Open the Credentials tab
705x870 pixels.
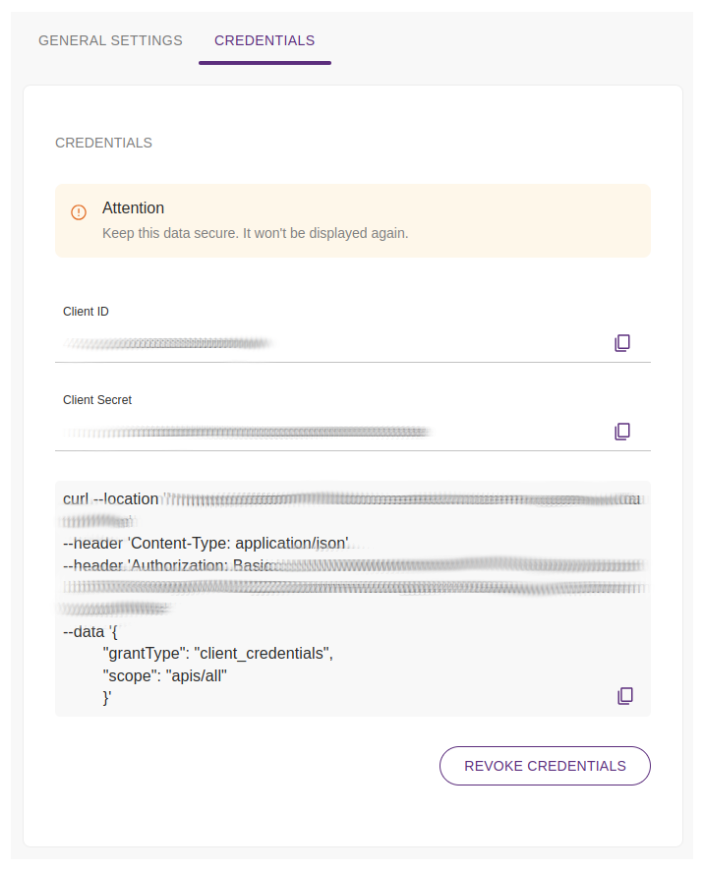tap(264, 41)
